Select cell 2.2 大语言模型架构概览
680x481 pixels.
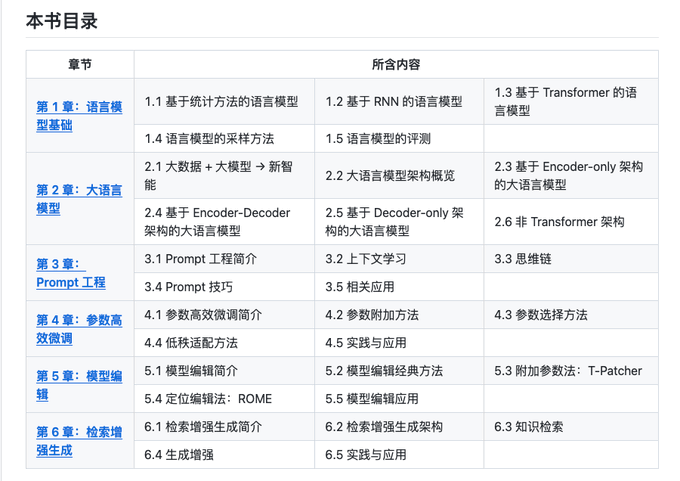coord(399,176)
